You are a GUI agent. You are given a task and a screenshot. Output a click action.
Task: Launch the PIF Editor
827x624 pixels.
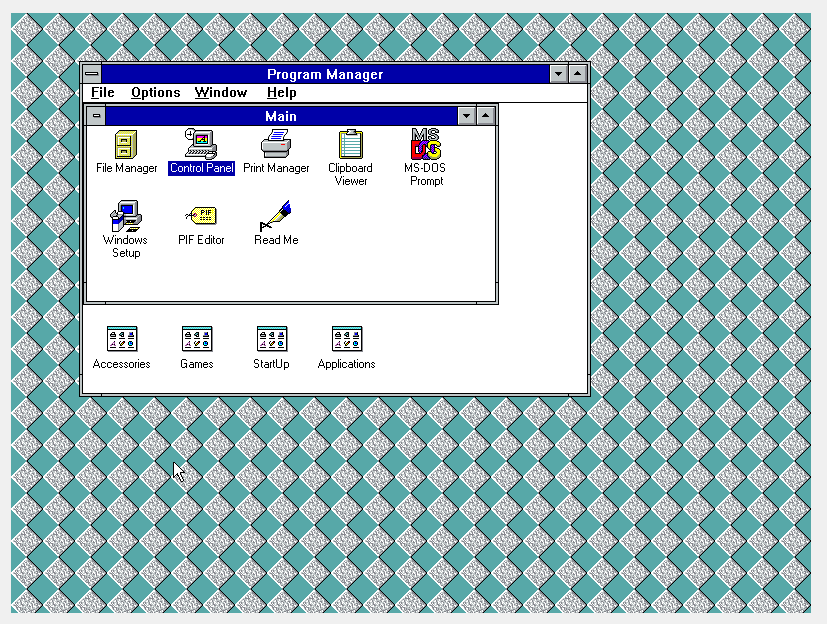200,217
